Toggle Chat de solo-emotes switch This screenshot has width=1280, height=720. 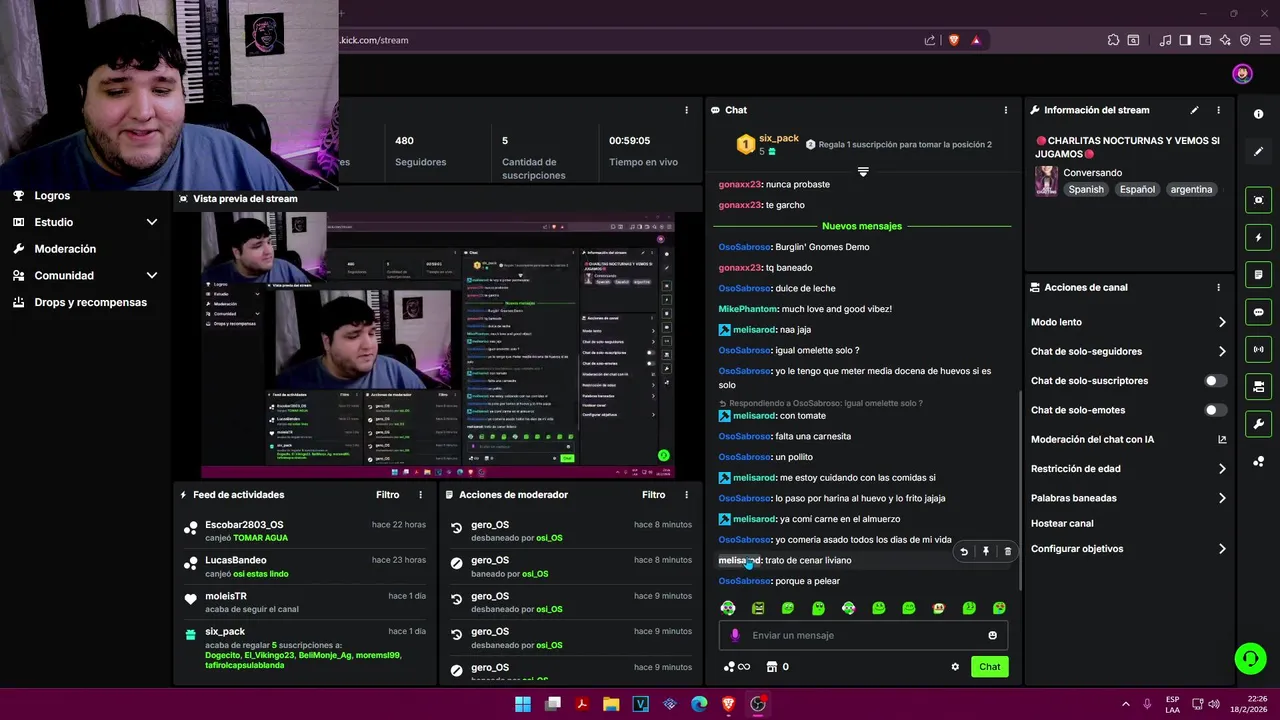pyautogui.click(x=1215, y=410)
